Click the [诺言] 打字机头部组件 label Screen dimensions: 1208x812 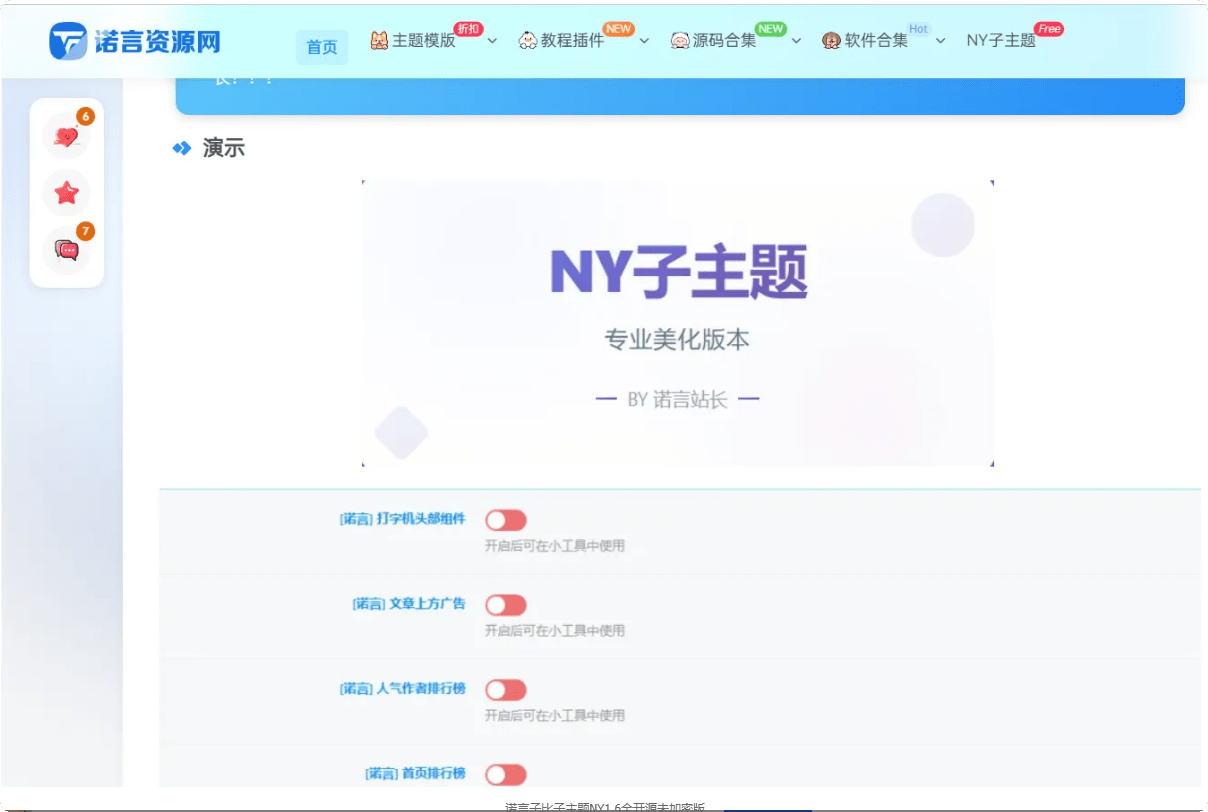pyautogui.click(x=403, y=519)
